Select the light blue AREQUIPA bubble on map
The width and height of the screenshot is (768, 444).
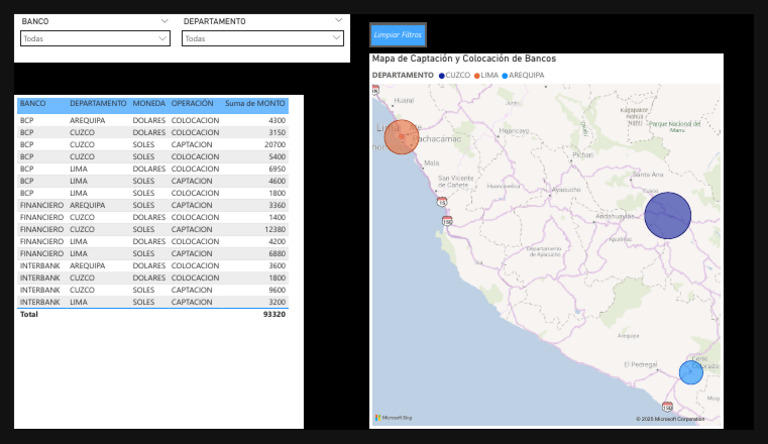pyautogui.click(x=690, y=372)
